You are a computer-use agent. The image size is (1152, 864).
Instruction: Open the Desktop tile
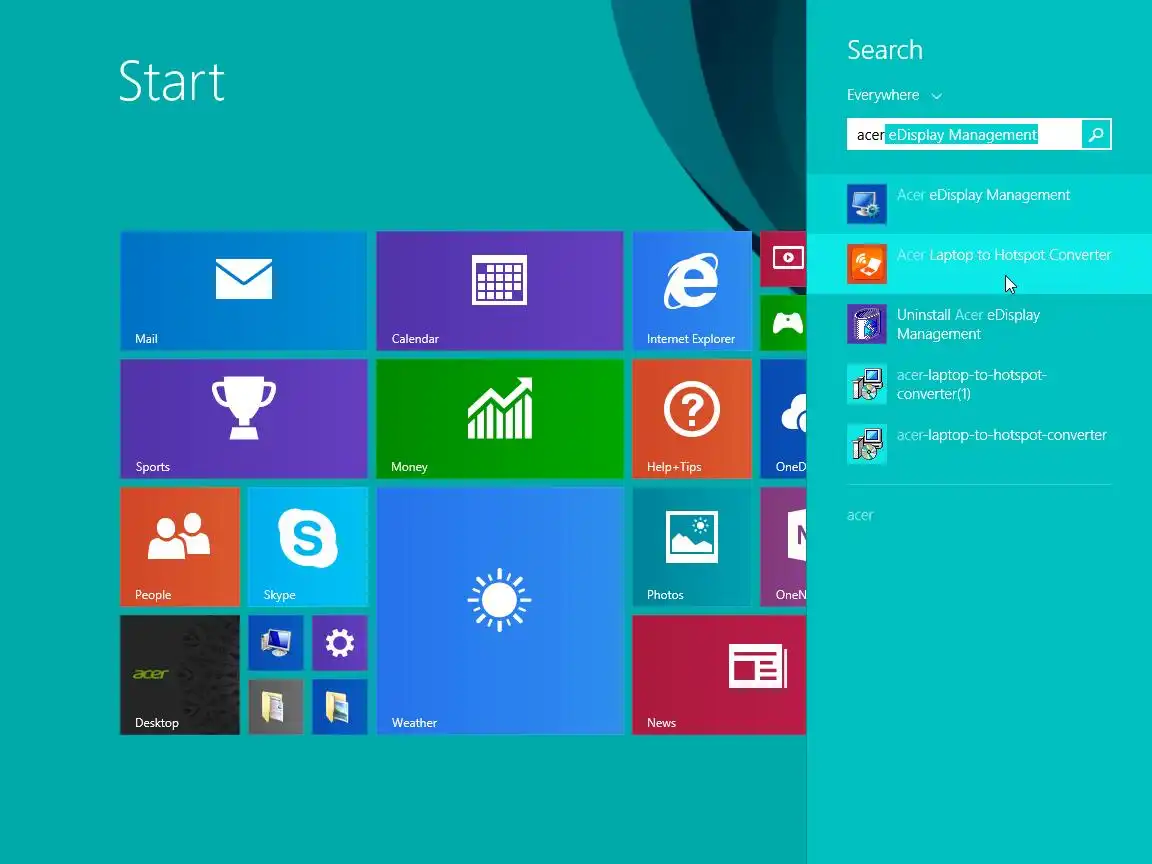click(x=180, y=674)
